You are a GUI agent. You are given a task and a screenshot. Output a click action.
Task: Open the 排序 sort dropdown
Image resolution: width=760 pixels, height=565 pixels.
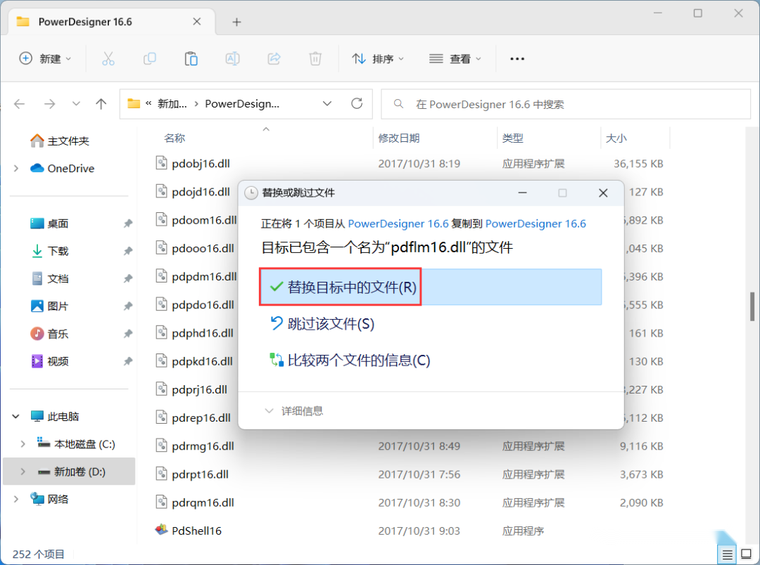pyautogui.click(x=378, y=59)
